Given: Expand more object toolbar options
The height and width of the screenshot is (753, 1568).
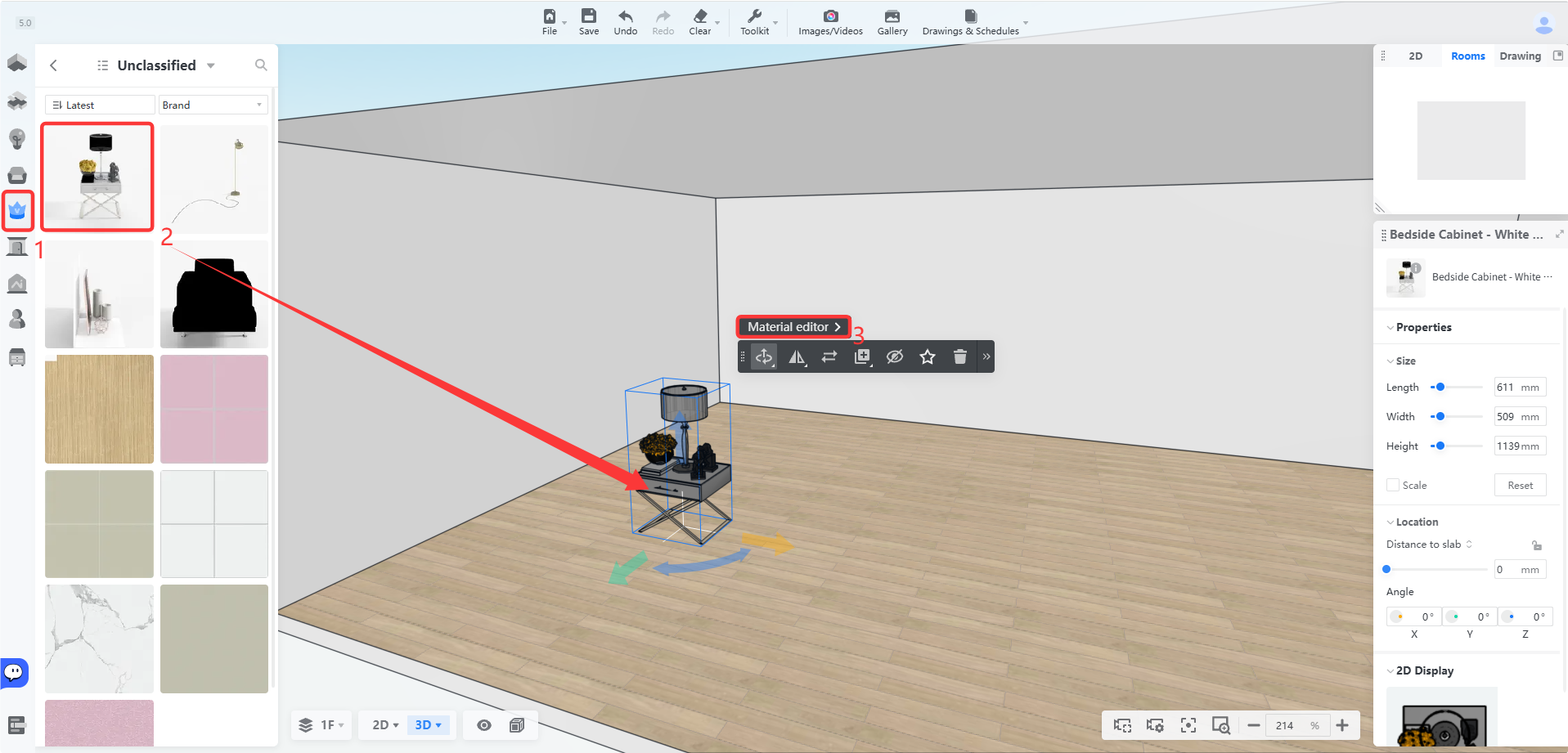Looking at the screenshot, I should point(986,356).
